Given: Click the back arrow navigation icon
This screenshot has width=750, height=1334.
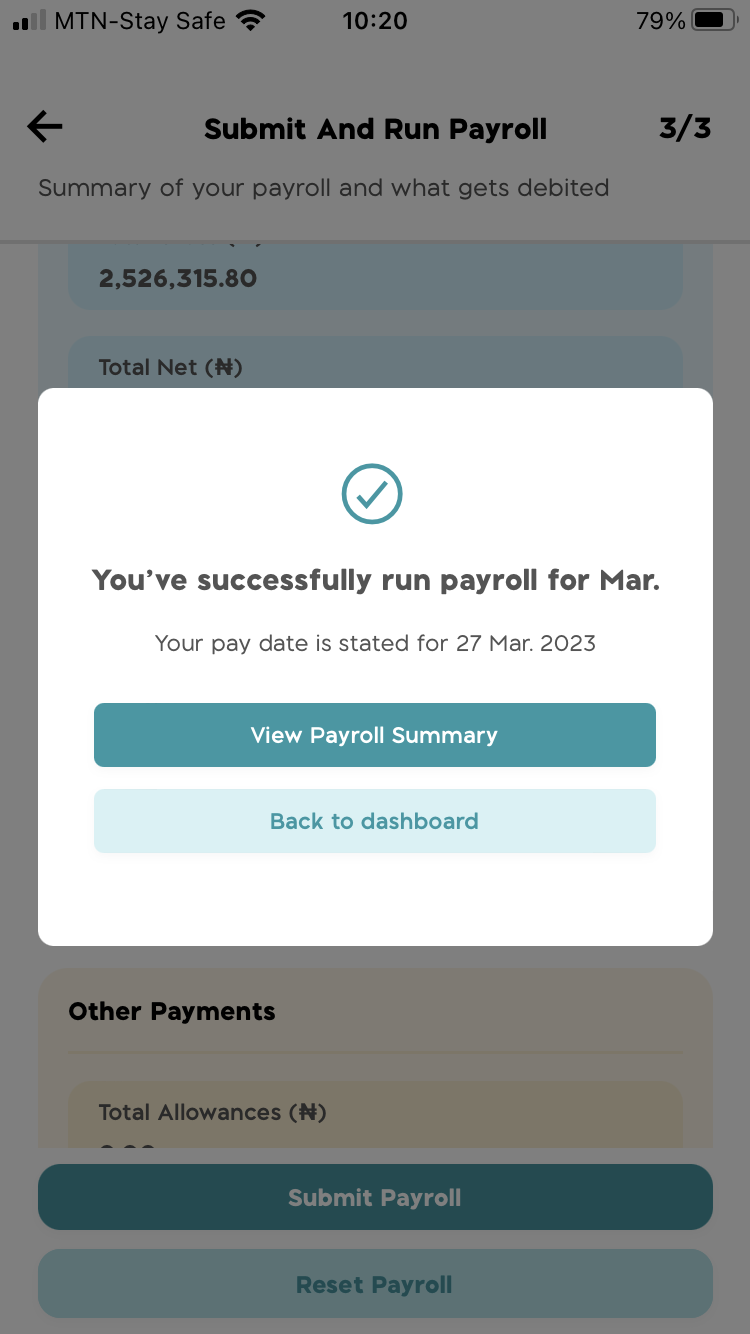Looking at the screenshot, I should point(43,126).
